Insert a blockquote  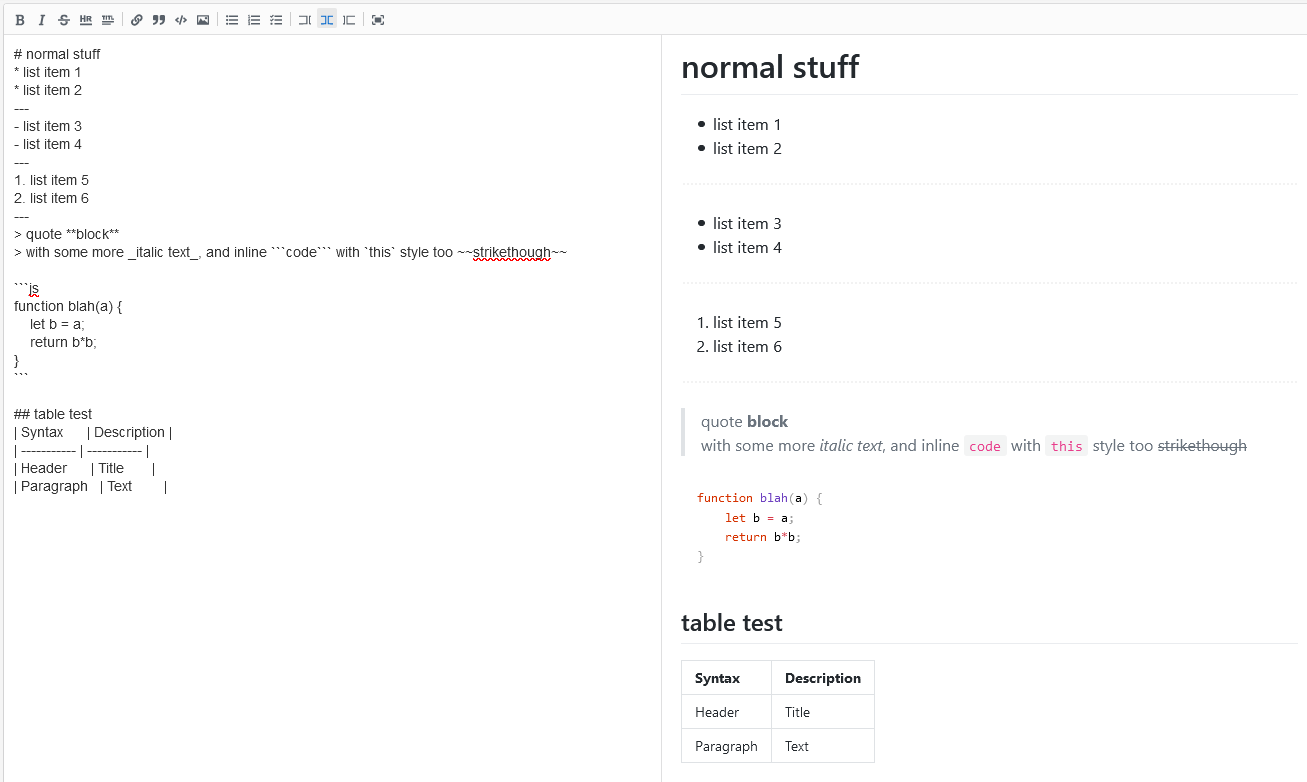coord(158,19)
